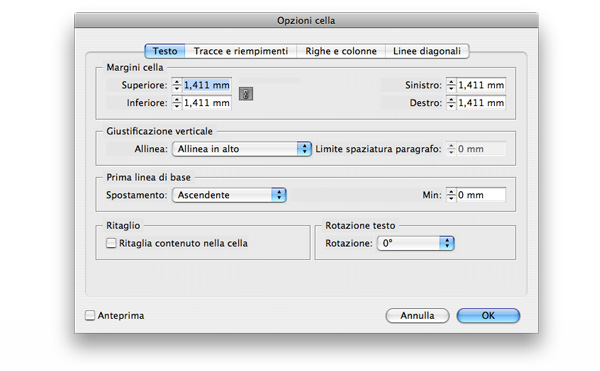The image size is (600, 371).
Task: Click the Destro margin value field
Action: point(481,103)
